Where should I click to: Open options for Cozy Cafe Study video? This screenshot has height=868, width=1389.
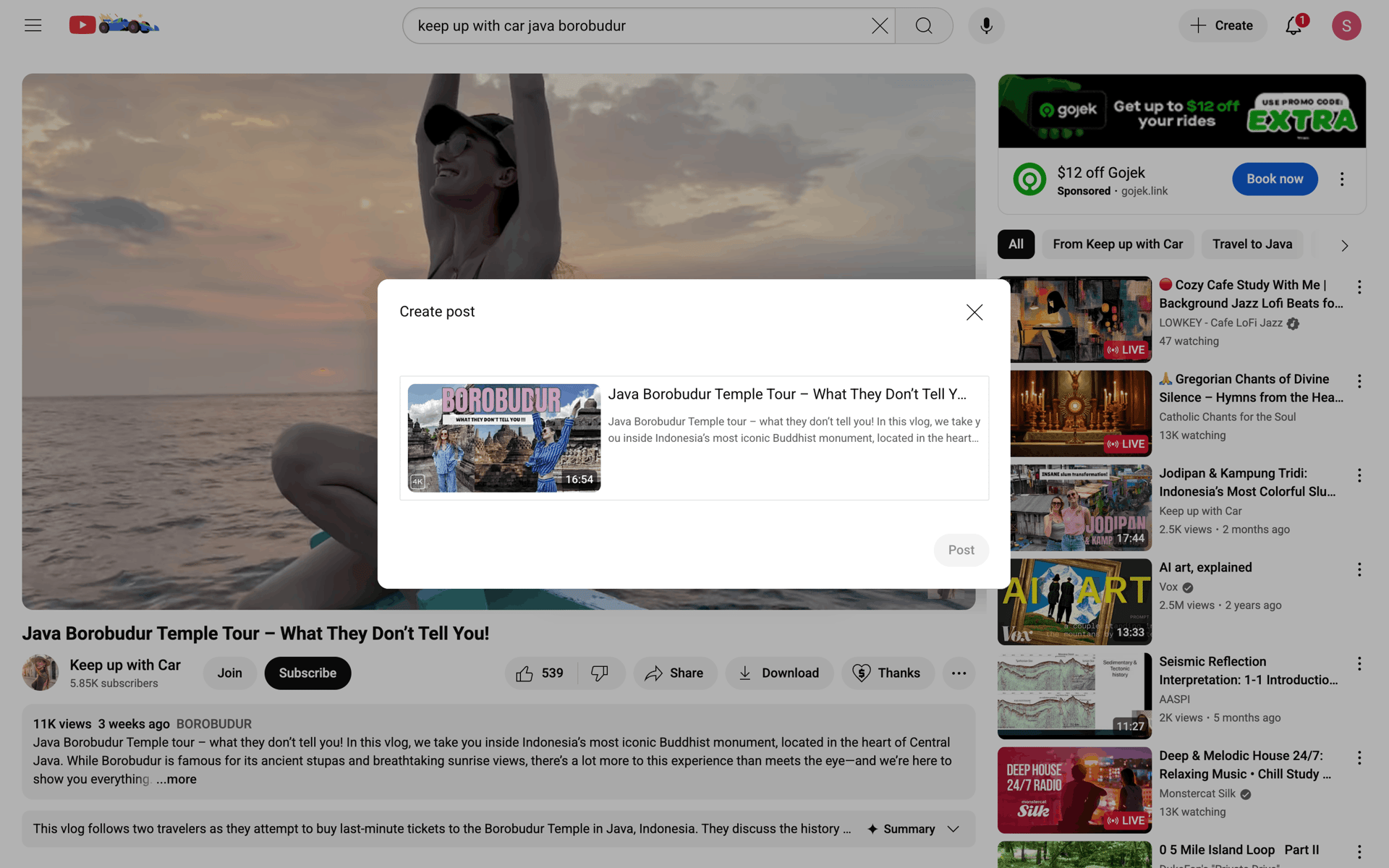[x=1359, y=287]
